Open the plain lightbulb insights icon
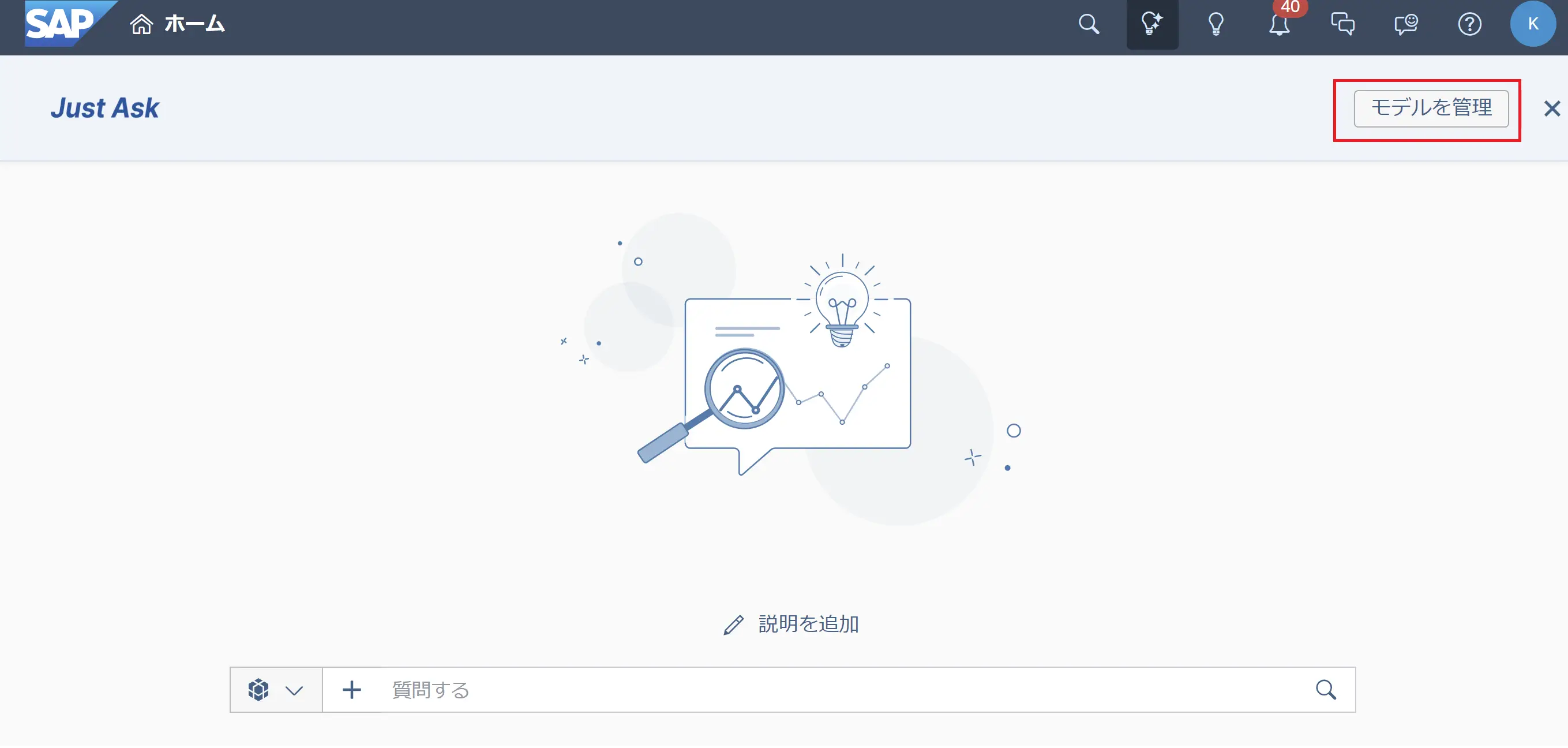Screen dimensions: 1568x748 tap(1216, 24)
